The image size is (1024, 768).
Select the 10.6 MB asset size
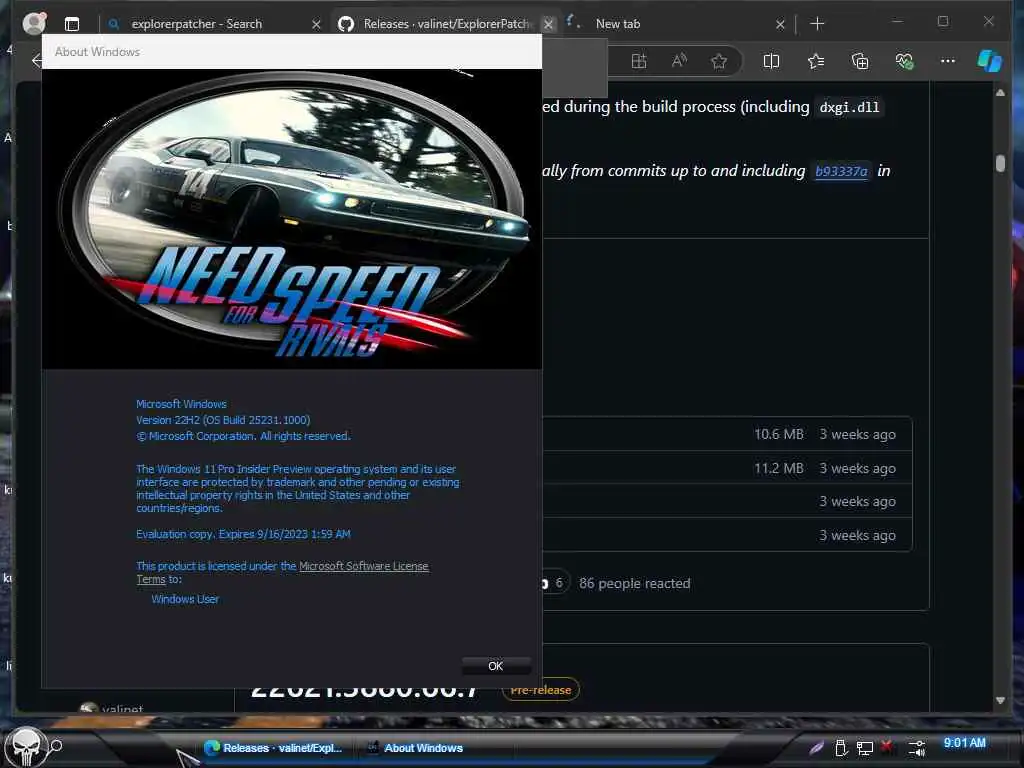(x=778, y=434)
